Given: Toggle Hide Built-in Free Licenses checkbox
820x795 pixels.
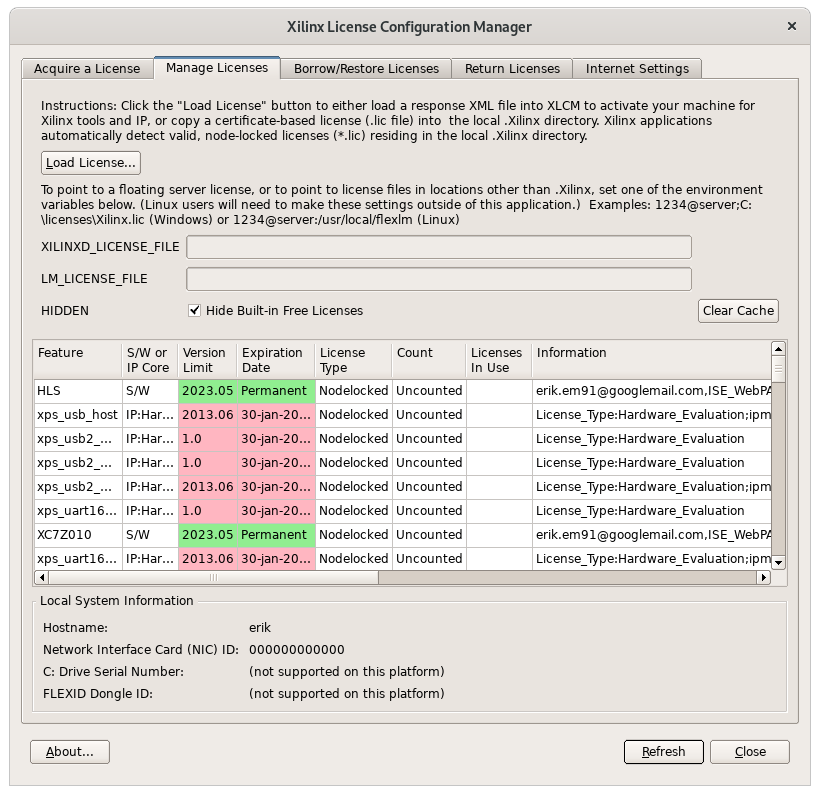Looking at the screenshot, I should 195,311.
